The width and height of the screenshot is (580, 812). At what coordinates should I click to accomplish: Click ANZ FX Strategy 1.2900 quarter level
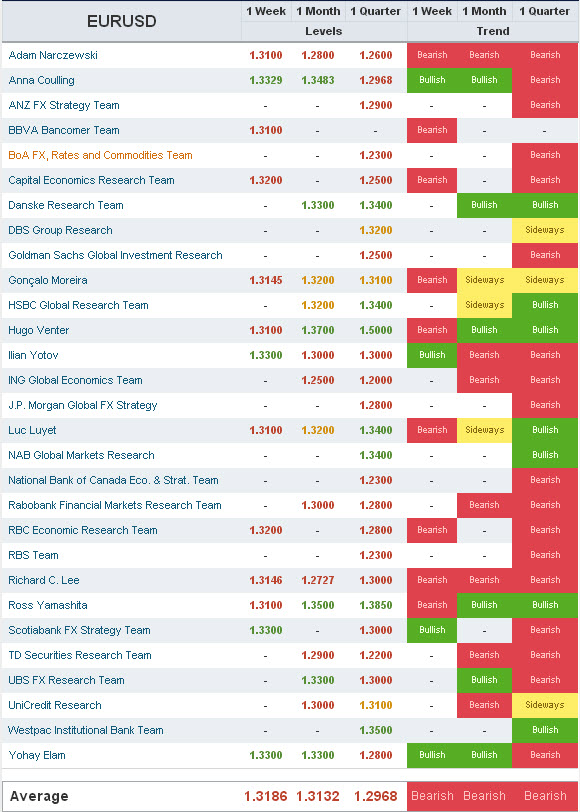pos(375,105)
